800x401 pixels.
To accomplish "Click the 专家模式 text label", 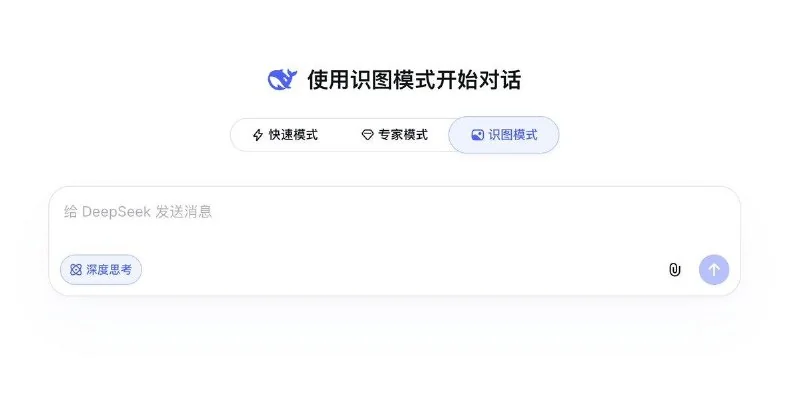I will tap(403, 135).
